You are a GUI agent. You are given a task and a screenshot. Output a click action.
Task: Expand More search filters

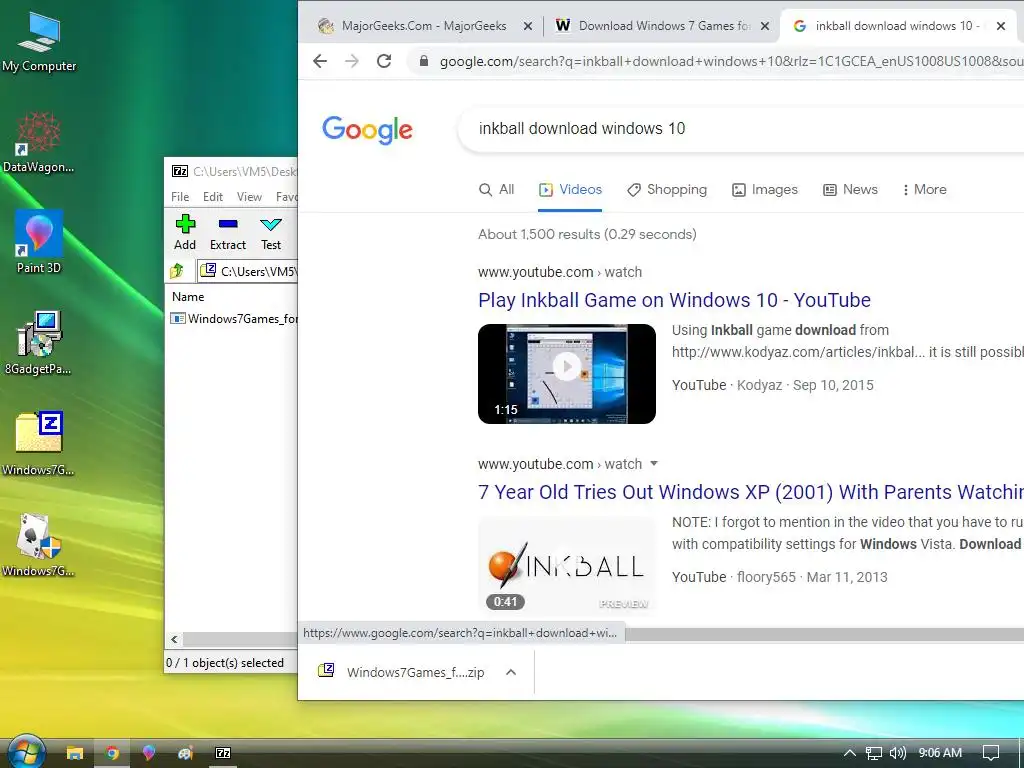(x=924, y=190)
